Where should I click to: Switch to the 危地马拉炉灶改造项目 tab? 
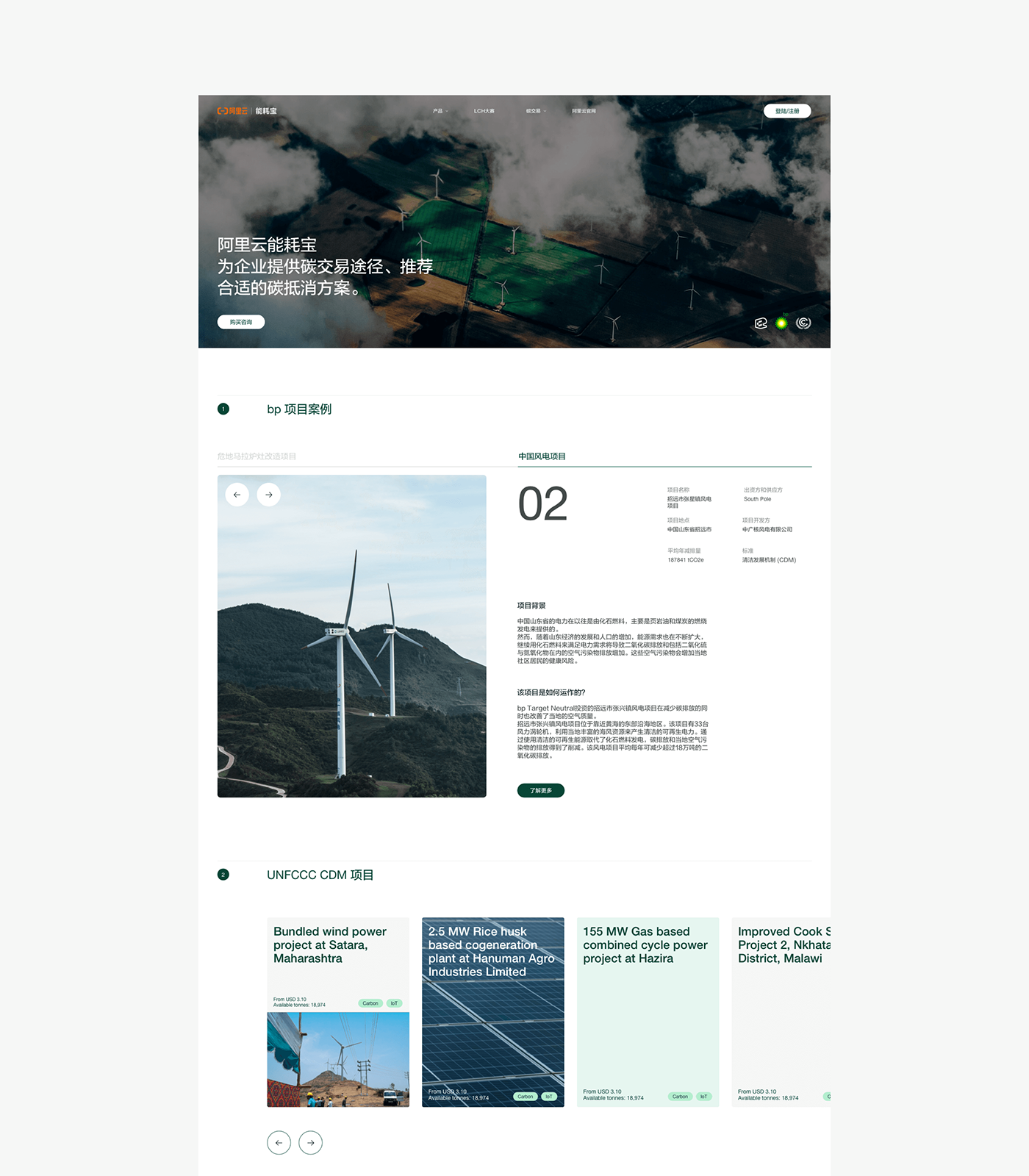click(x=257, y=456)
